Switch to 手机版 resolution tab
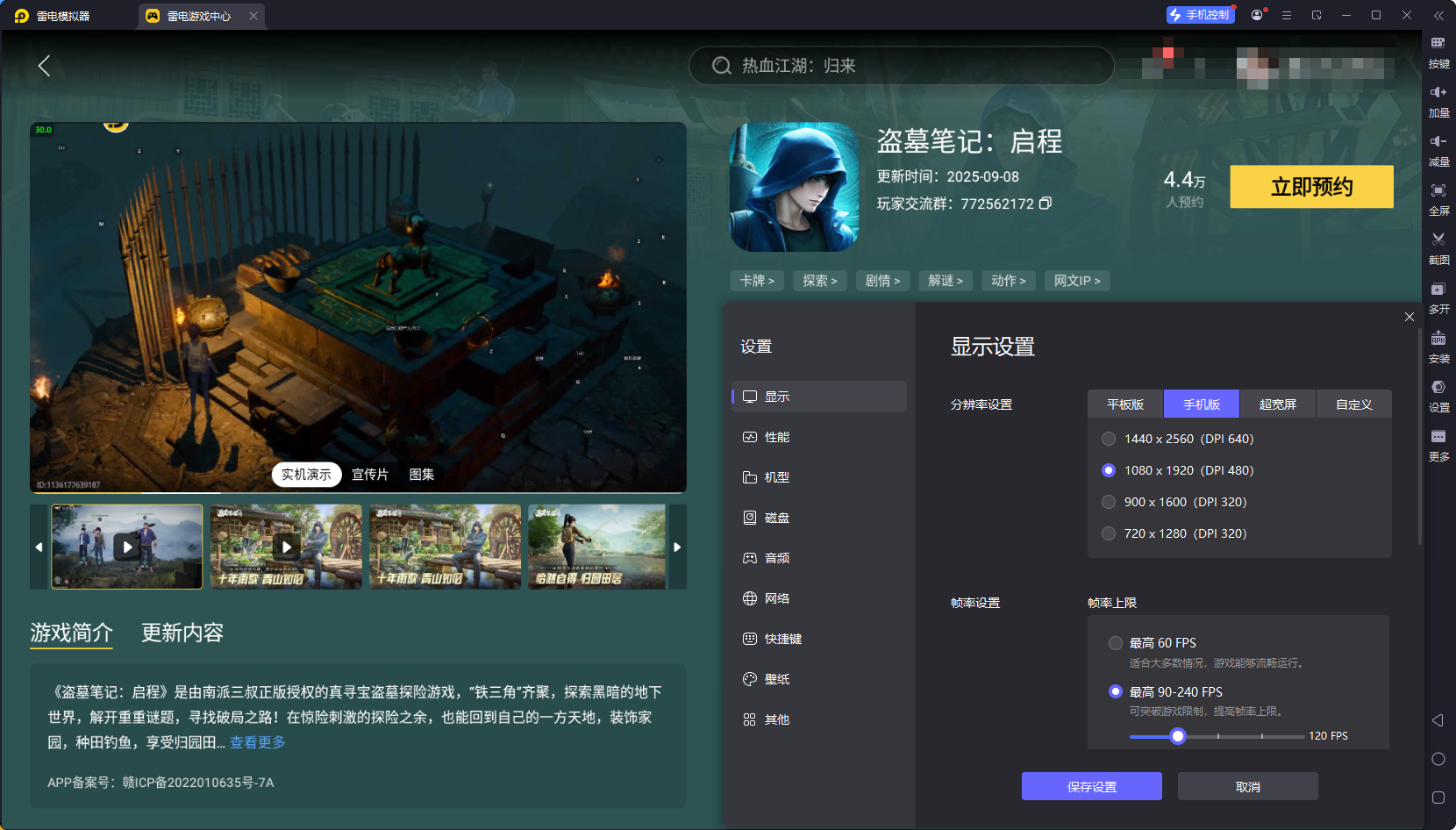 coord(1202,404)
